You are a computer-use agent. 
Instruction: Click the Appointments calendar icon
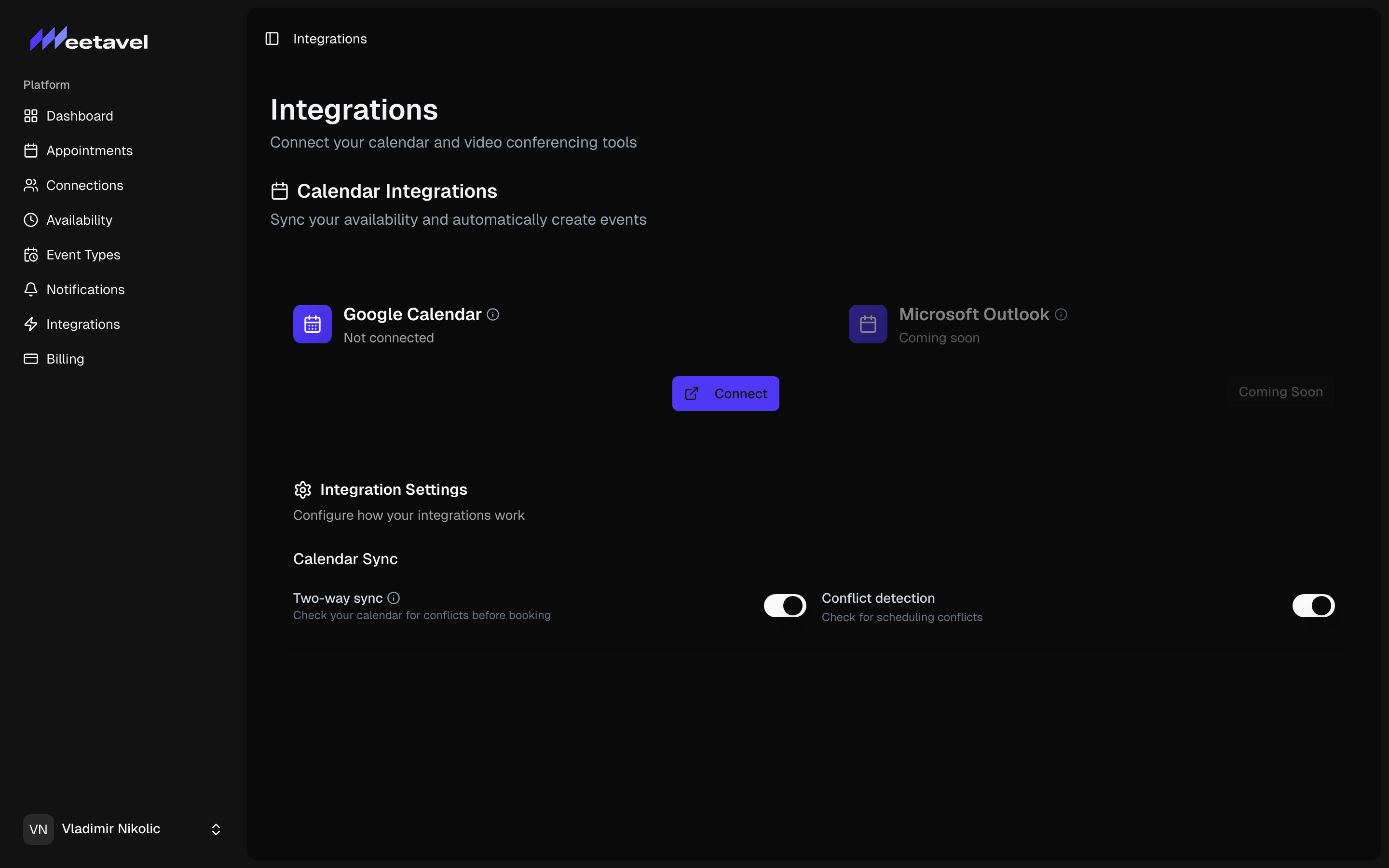click(31, 150)
